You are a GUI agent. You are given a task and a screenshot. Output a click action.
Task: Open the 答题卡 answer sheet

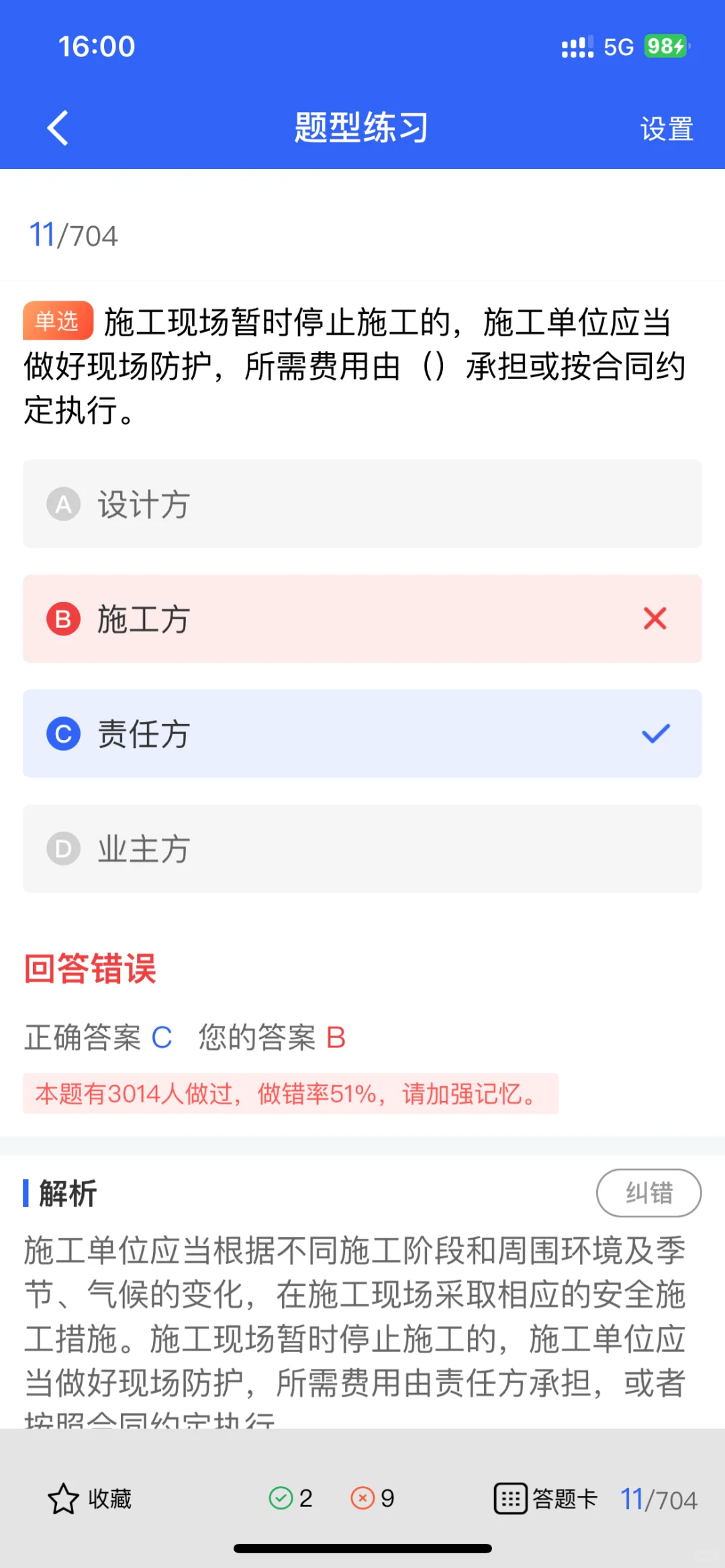point(546,1498)
